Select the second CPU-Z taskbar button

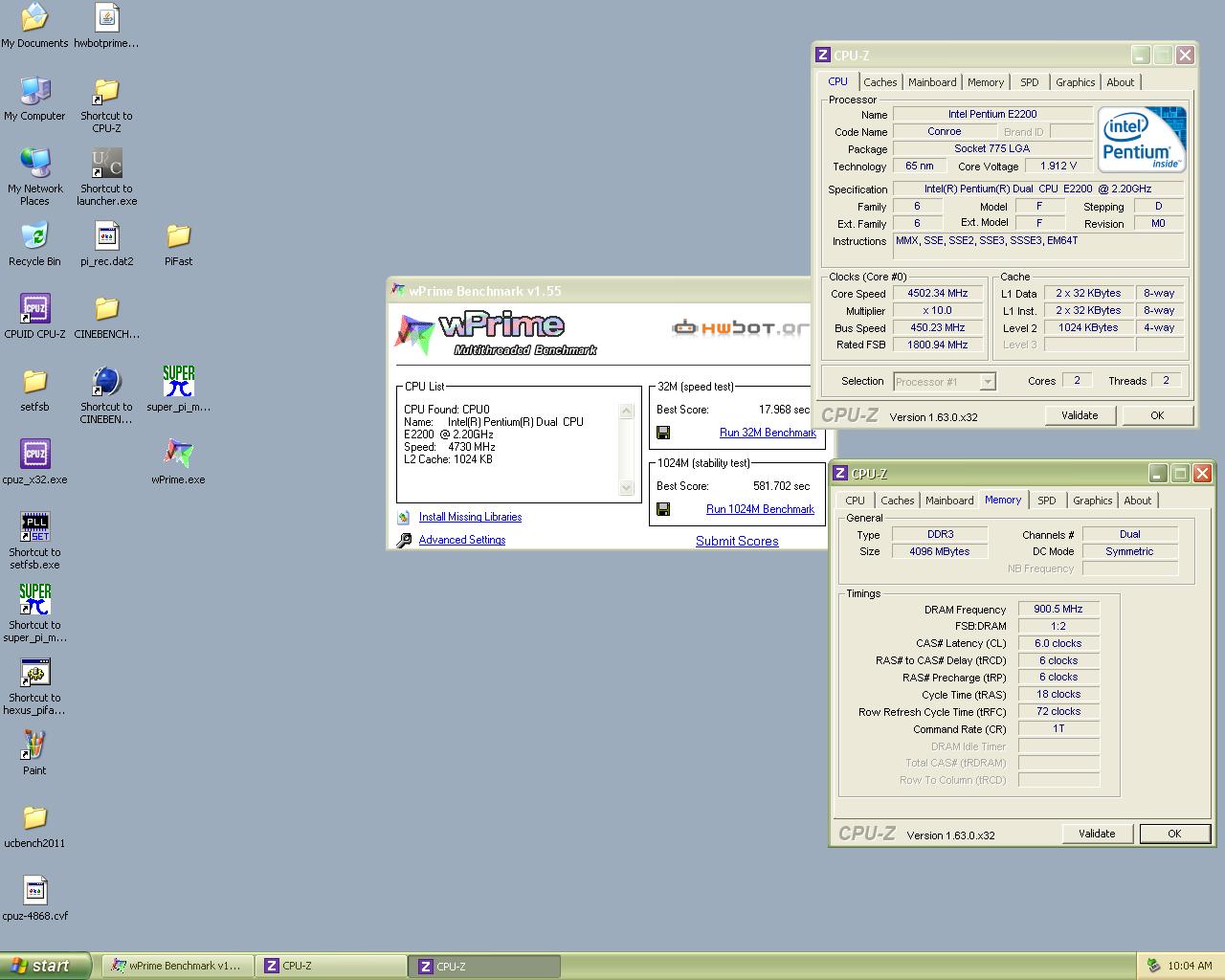(485, 966)
